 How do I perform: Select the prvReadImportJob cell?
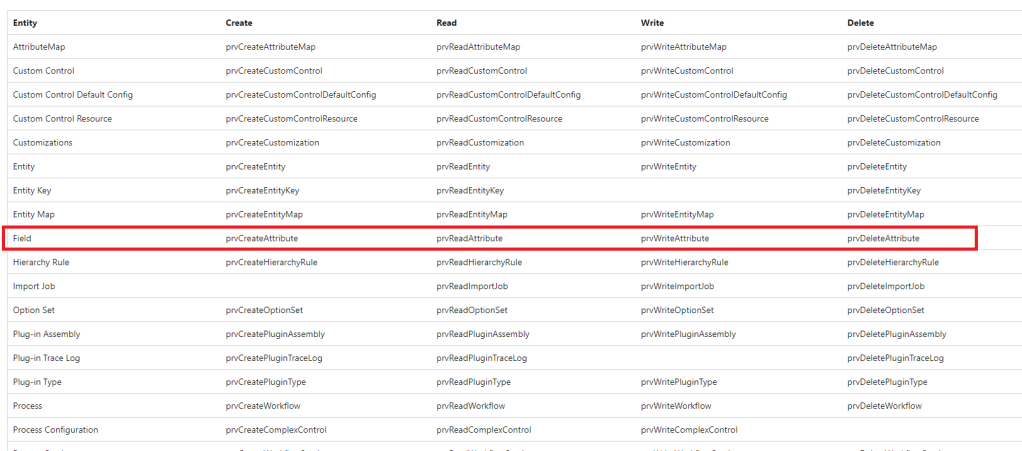(x=473, y=286)
